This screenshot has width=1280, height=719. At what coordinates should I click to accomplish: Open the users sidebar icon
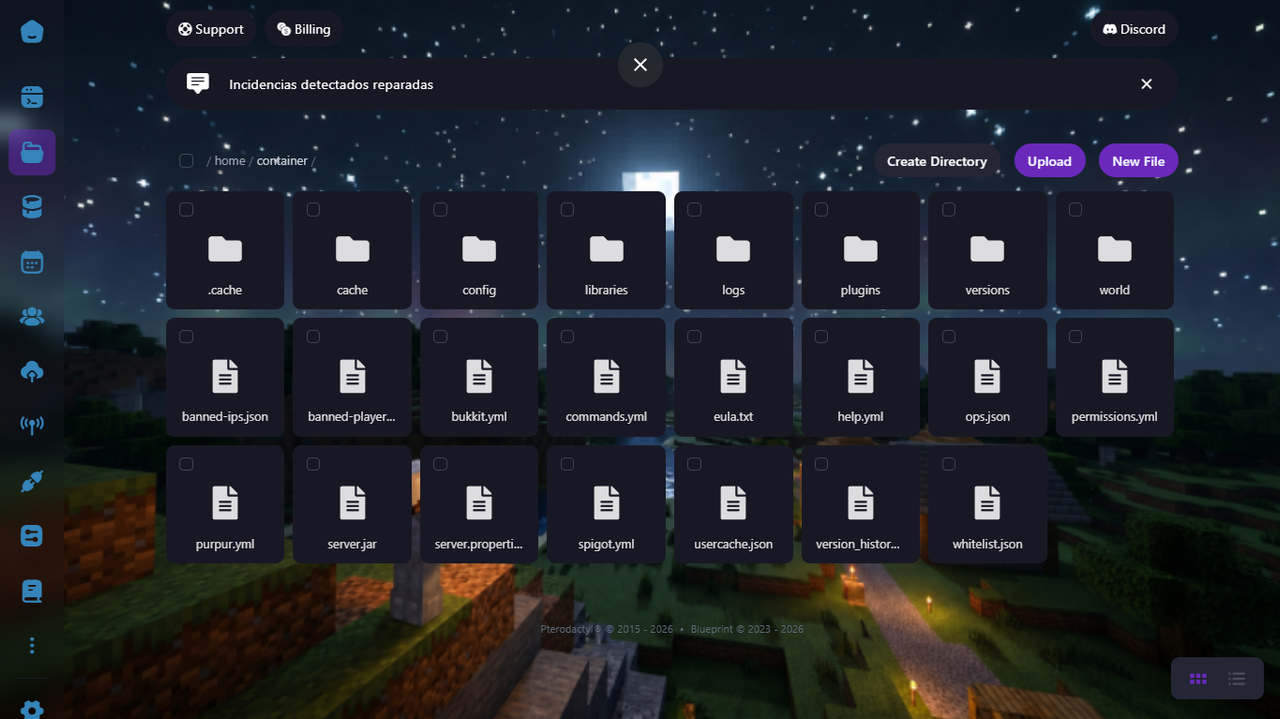click(x=32, y=317)
